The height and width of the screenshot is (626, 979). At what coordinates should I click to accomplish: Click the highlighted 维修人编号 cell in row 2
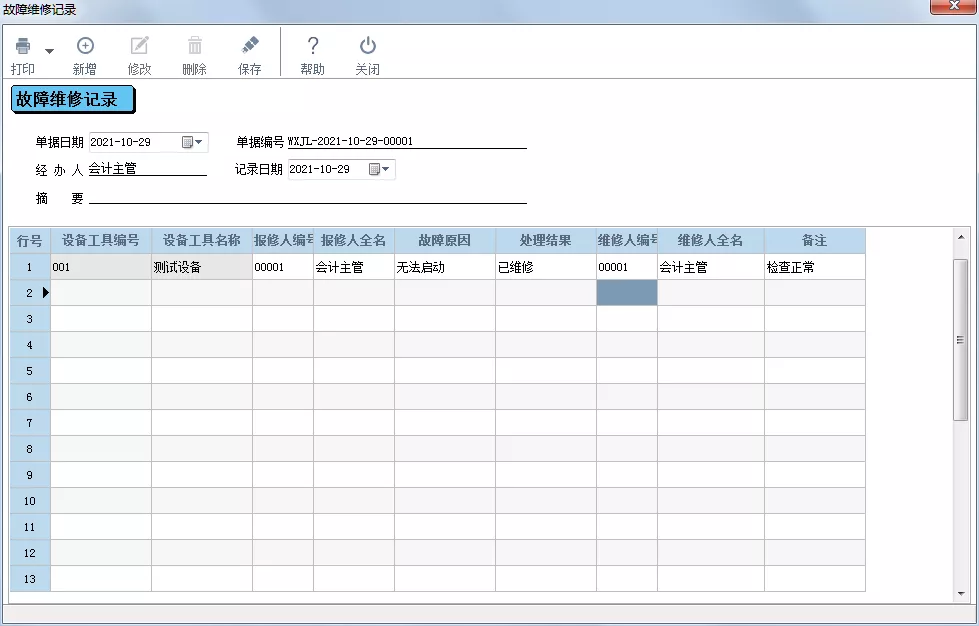627,293
